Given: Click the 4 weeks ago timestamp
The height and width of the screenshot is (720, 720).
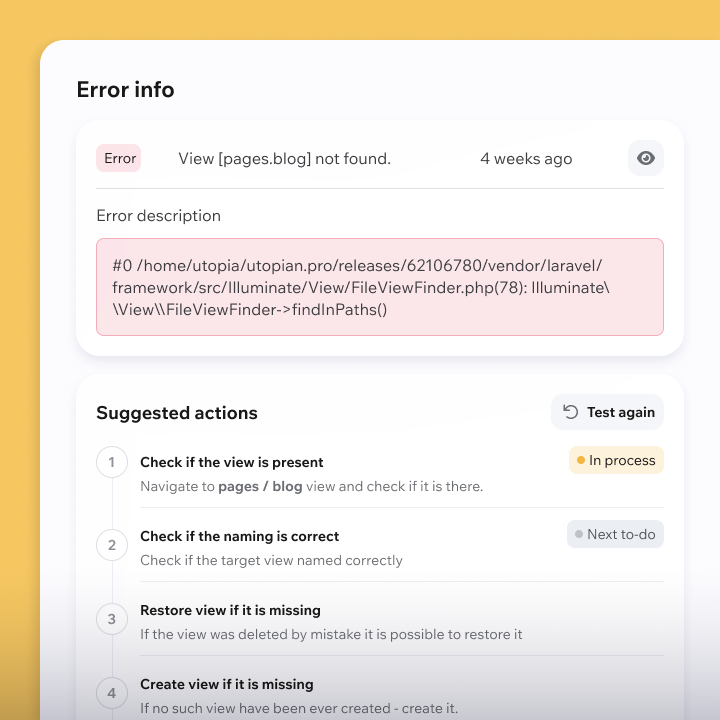Looking at the screenshot, I should point(526,158).
